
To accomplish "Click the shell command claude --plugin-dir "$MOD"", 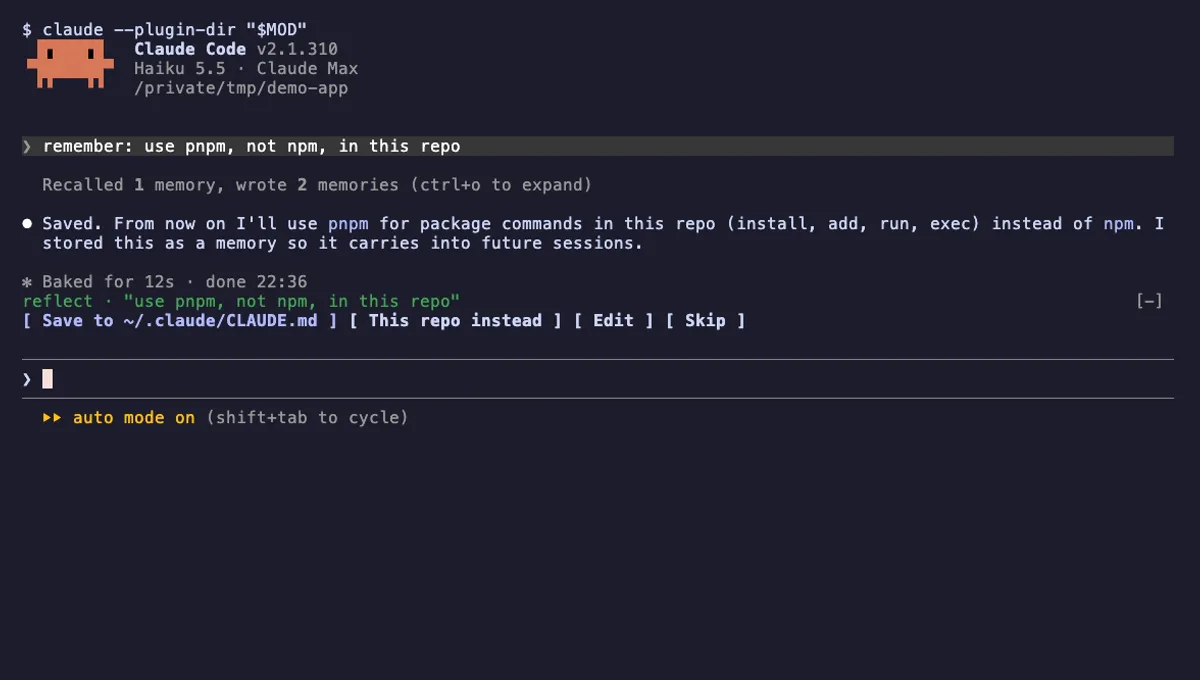I will pyautogui.click(x=175, y=30).
